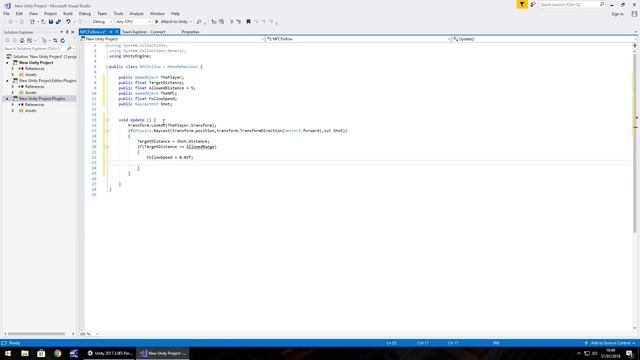Click the Save All toolbar icon
This screenshot has height=360, width=640.
[x=58, y=22]
